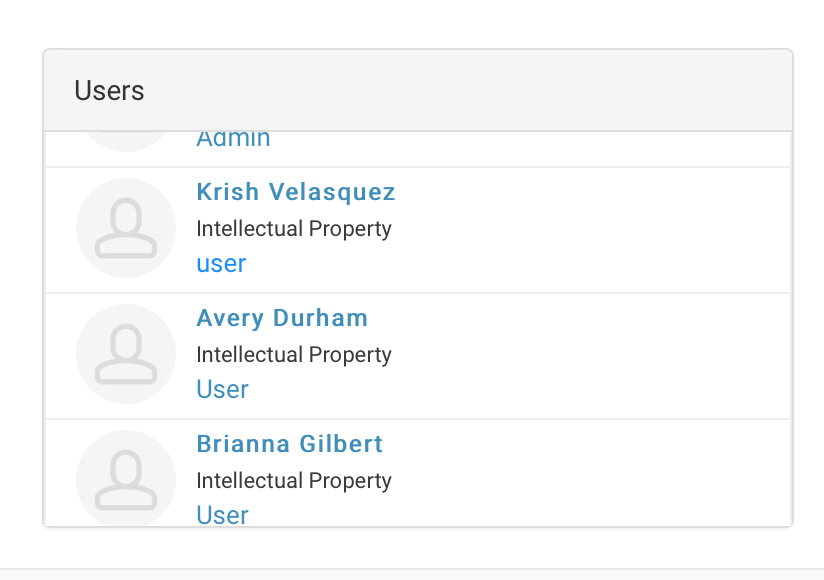Click Intellectual Property under Krish Velasquez
This screenshot has width=824, height=580.
(x=294, y=229)
